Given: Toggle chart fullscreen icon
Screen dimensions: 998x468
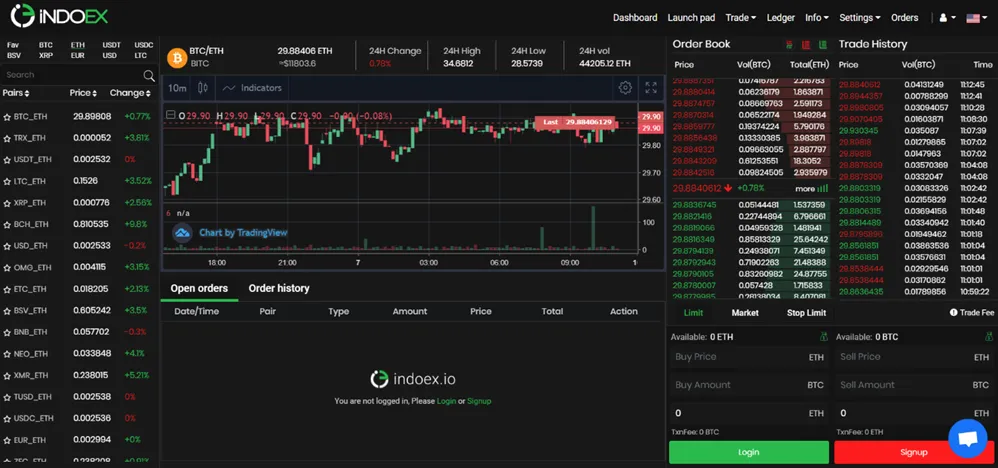Looking at the screenshot, I should click(650, 88).
